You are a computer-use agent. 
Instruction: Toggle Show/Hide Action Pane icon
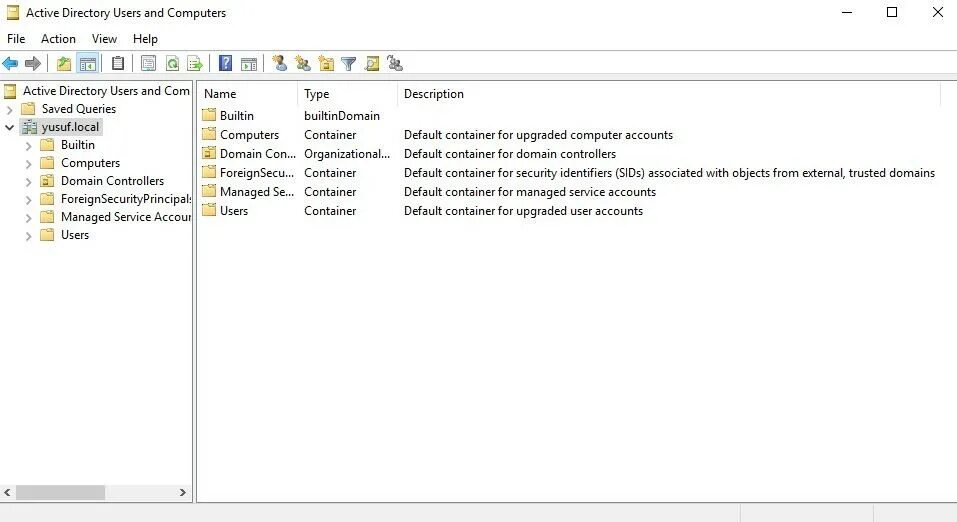[x=249, y=63]
